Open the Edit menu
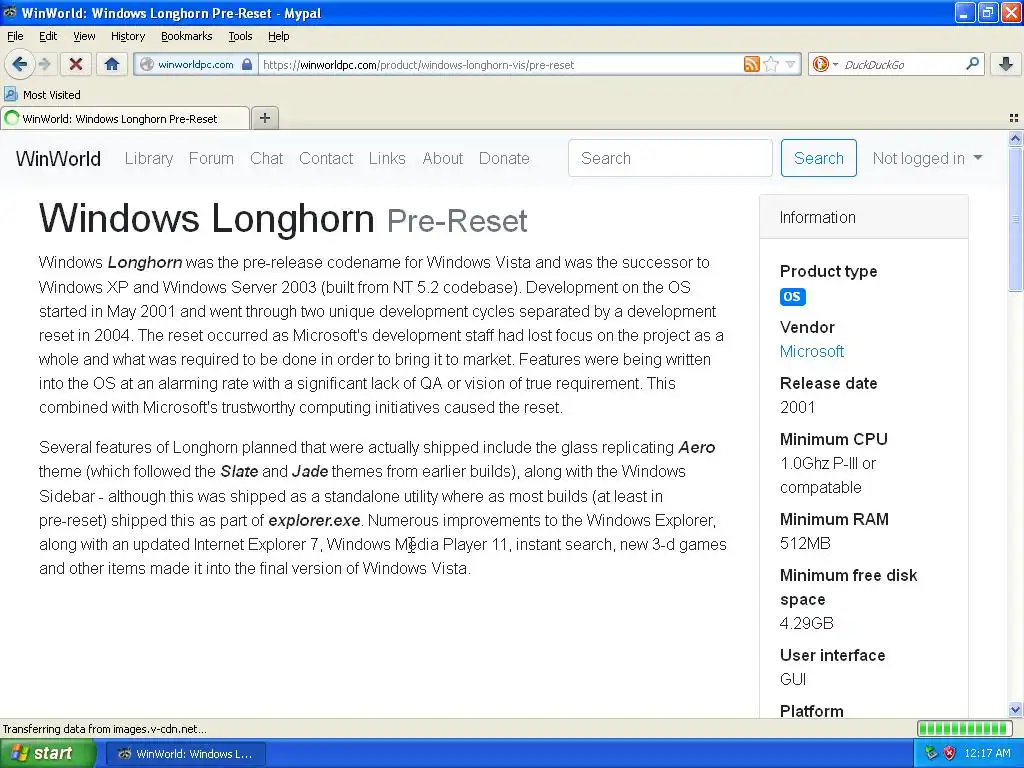This screenshot has height=768, width=1024. (x=48, y=36)
